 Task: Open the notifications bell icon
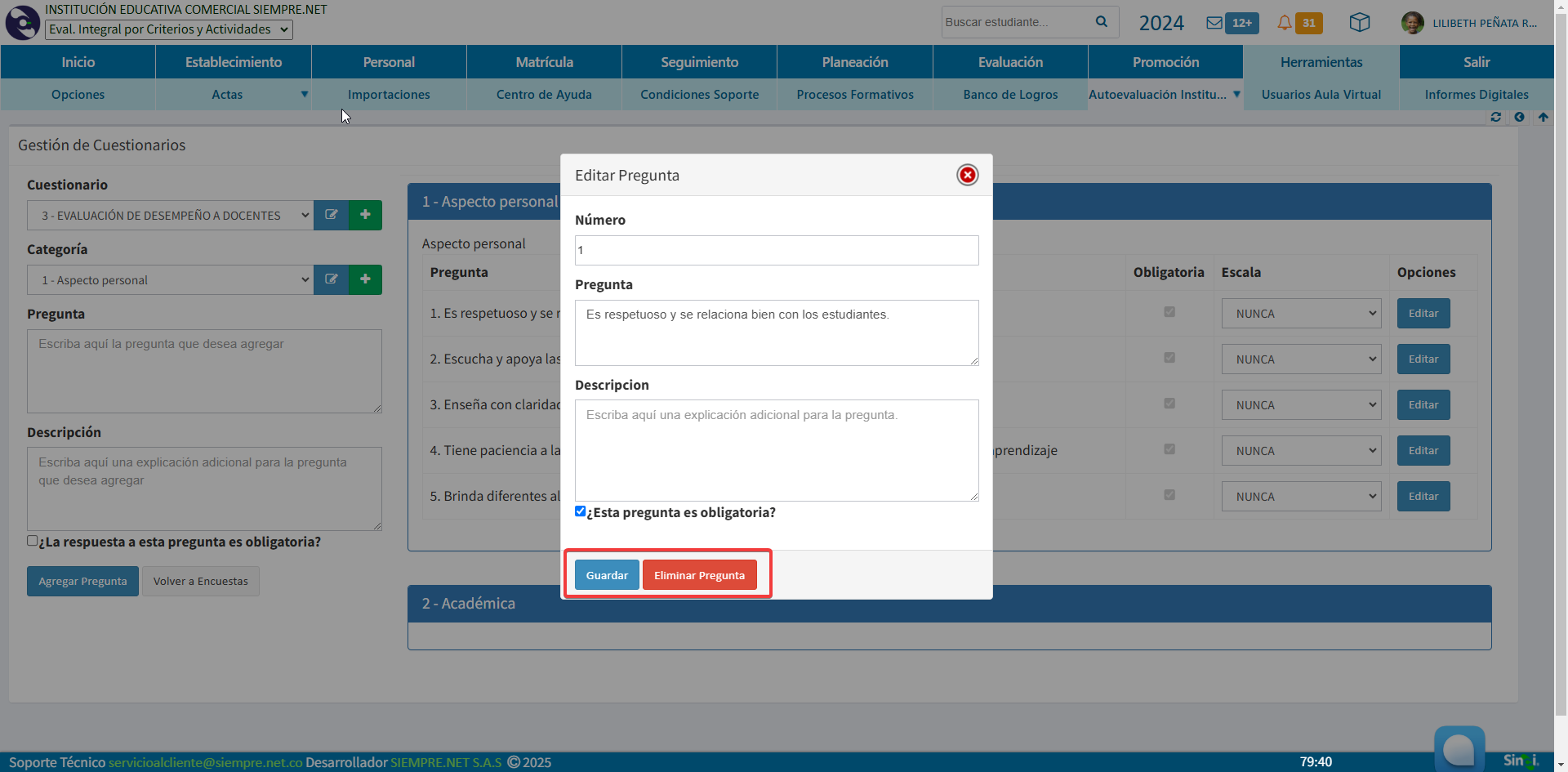pyautogui.click(x=1285, y=23)
